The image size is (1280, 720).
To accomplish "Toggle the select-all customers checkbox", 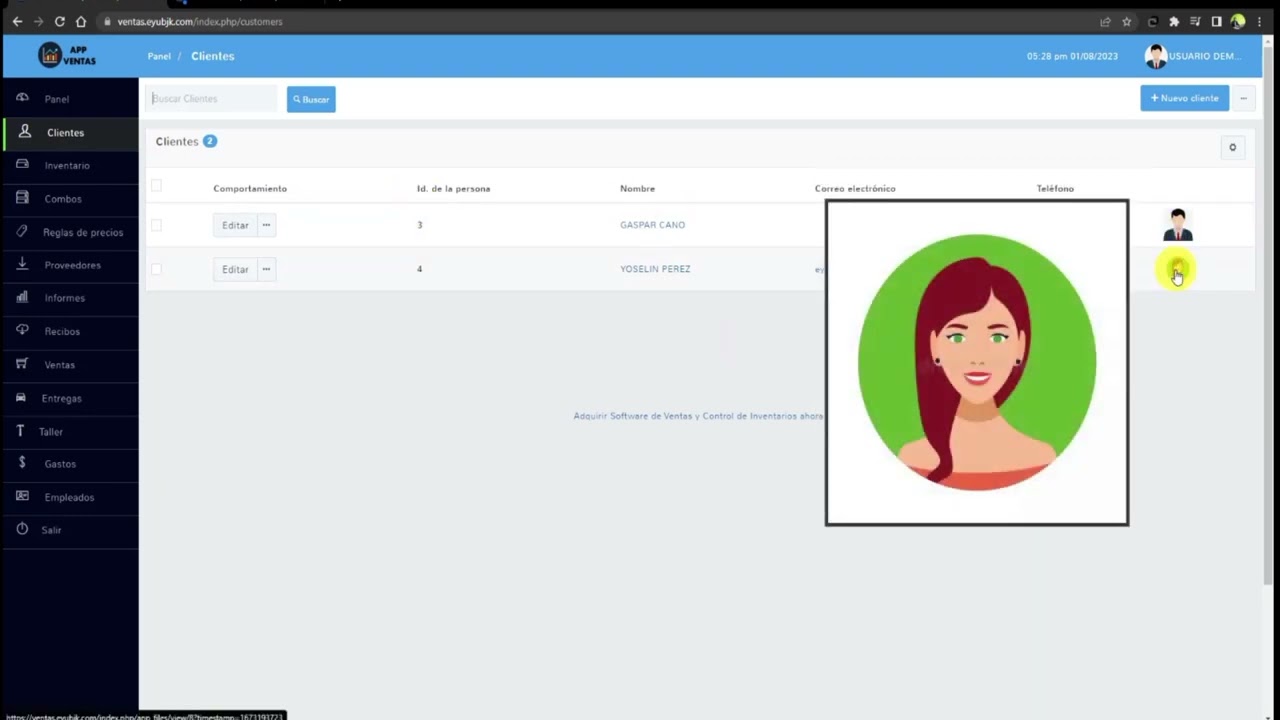I will [156, 185].
